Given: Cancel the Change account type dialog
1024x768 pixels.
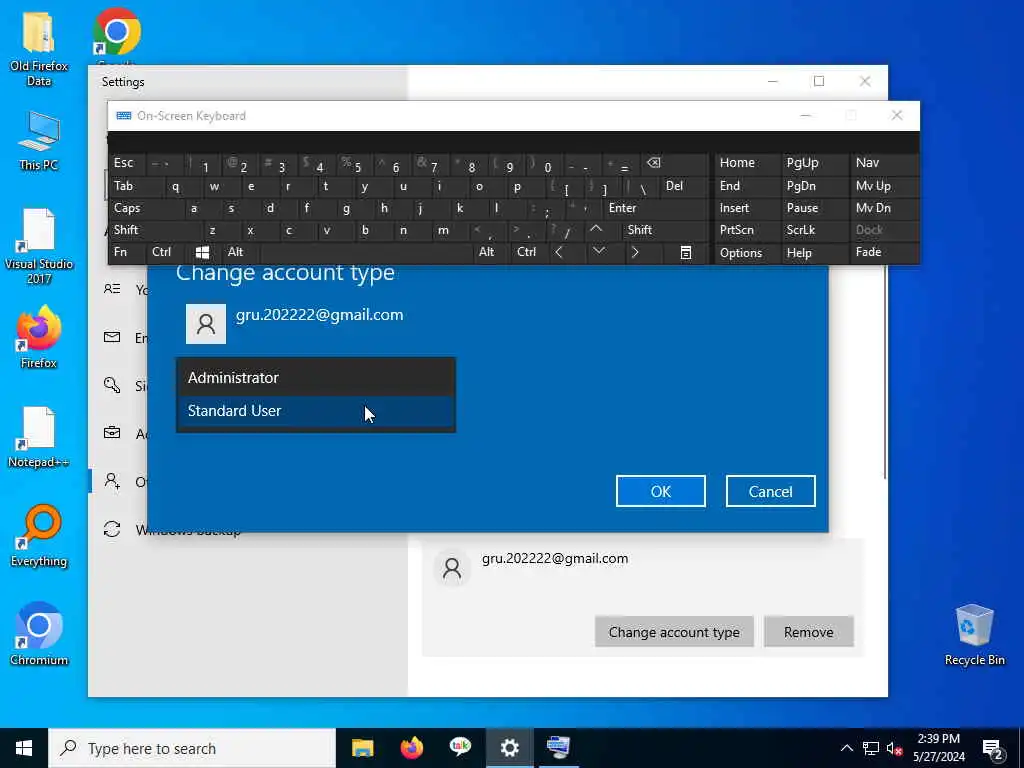Looking at the screenshot, I should (x=770, y=491).
